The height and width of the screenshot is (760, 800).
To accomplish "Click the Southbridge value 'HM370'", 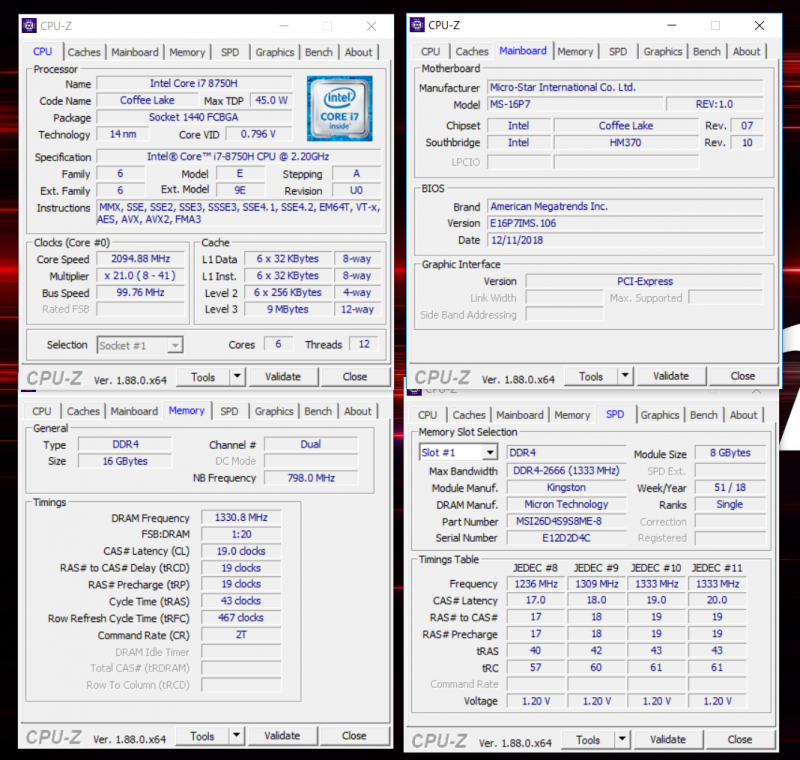I will click(626, 142).
